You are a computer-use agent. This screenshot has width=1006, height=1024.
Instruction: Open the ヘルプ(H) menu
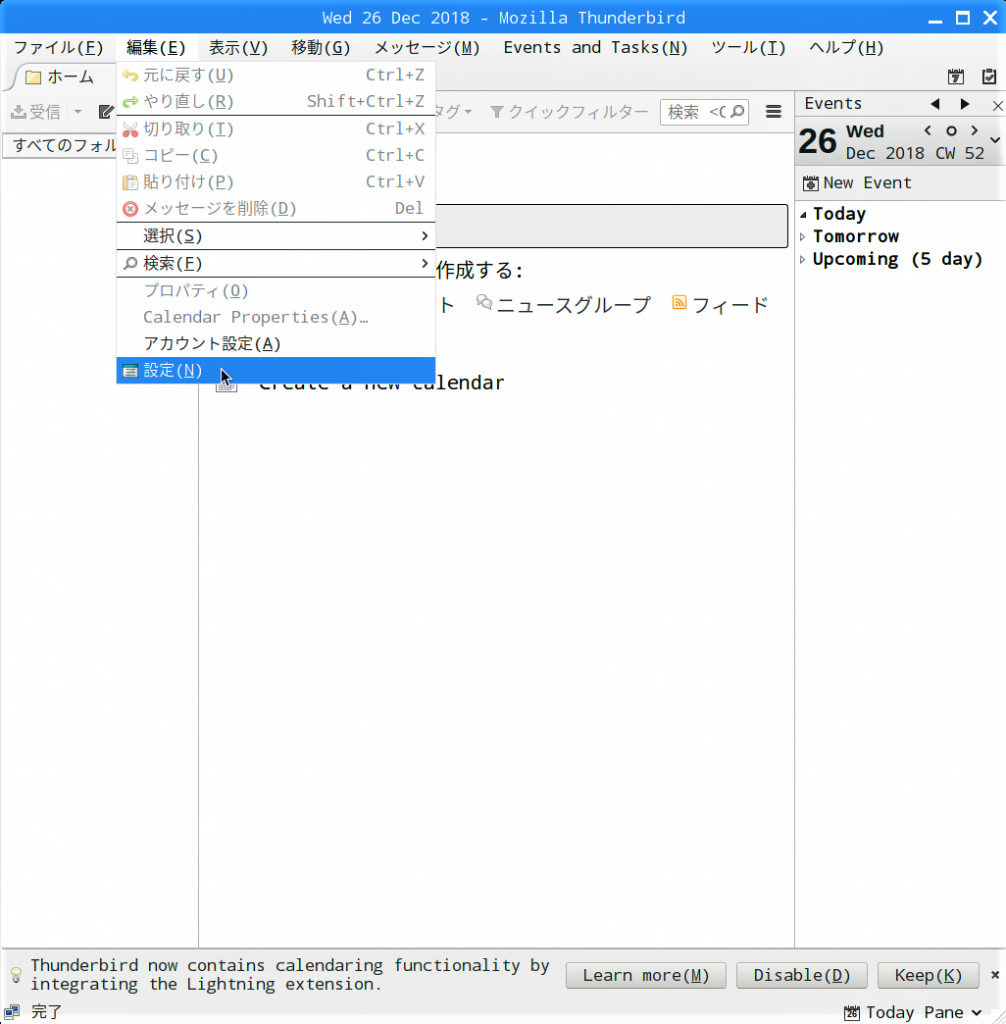click(x=846, y=48)
